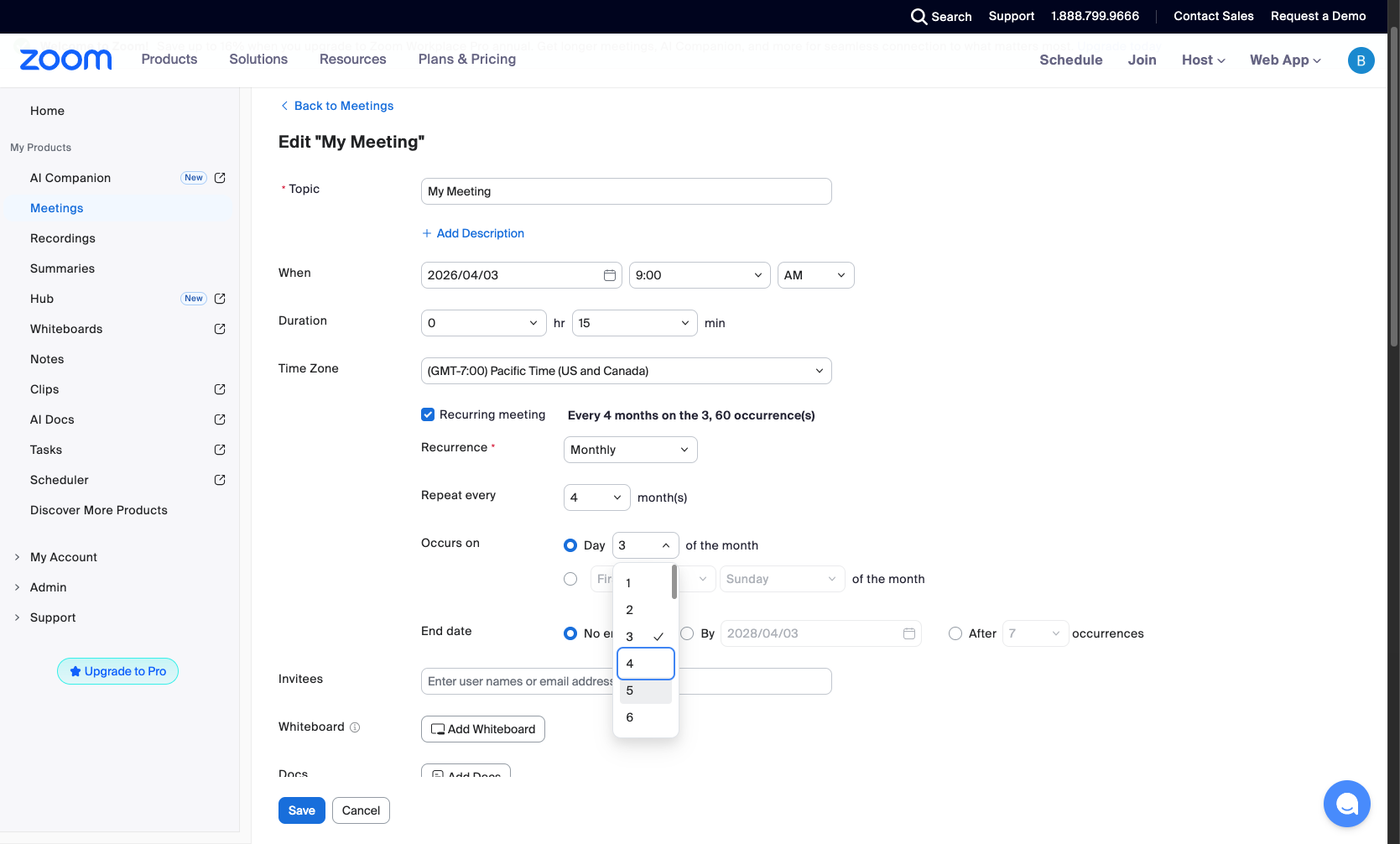Collapse the Occurs on Day dropdown
This screenshot has height=844, width=1400.
click(x=646, y=545)
